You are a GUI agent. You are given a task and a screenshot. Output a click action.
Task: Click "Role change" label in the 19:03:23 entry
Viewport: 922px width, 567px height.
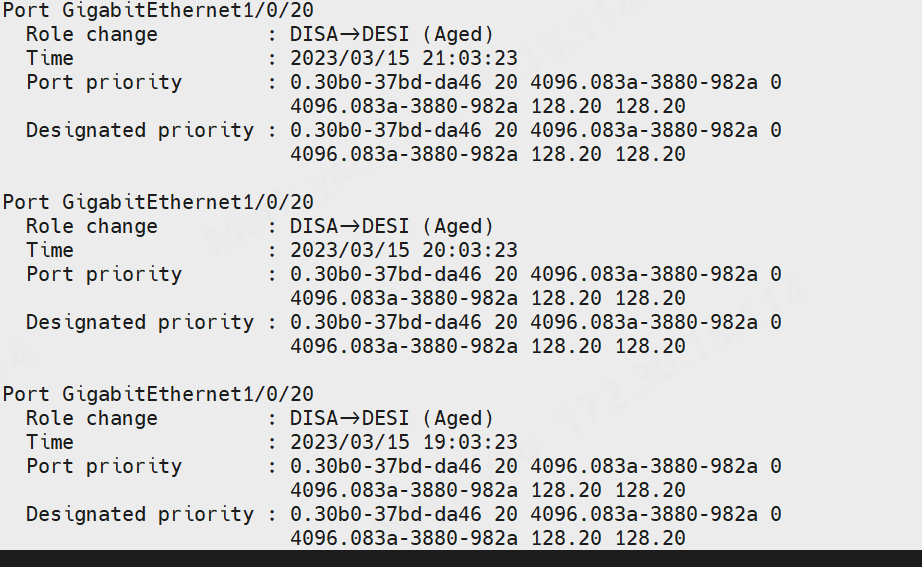tap(92, 418)
